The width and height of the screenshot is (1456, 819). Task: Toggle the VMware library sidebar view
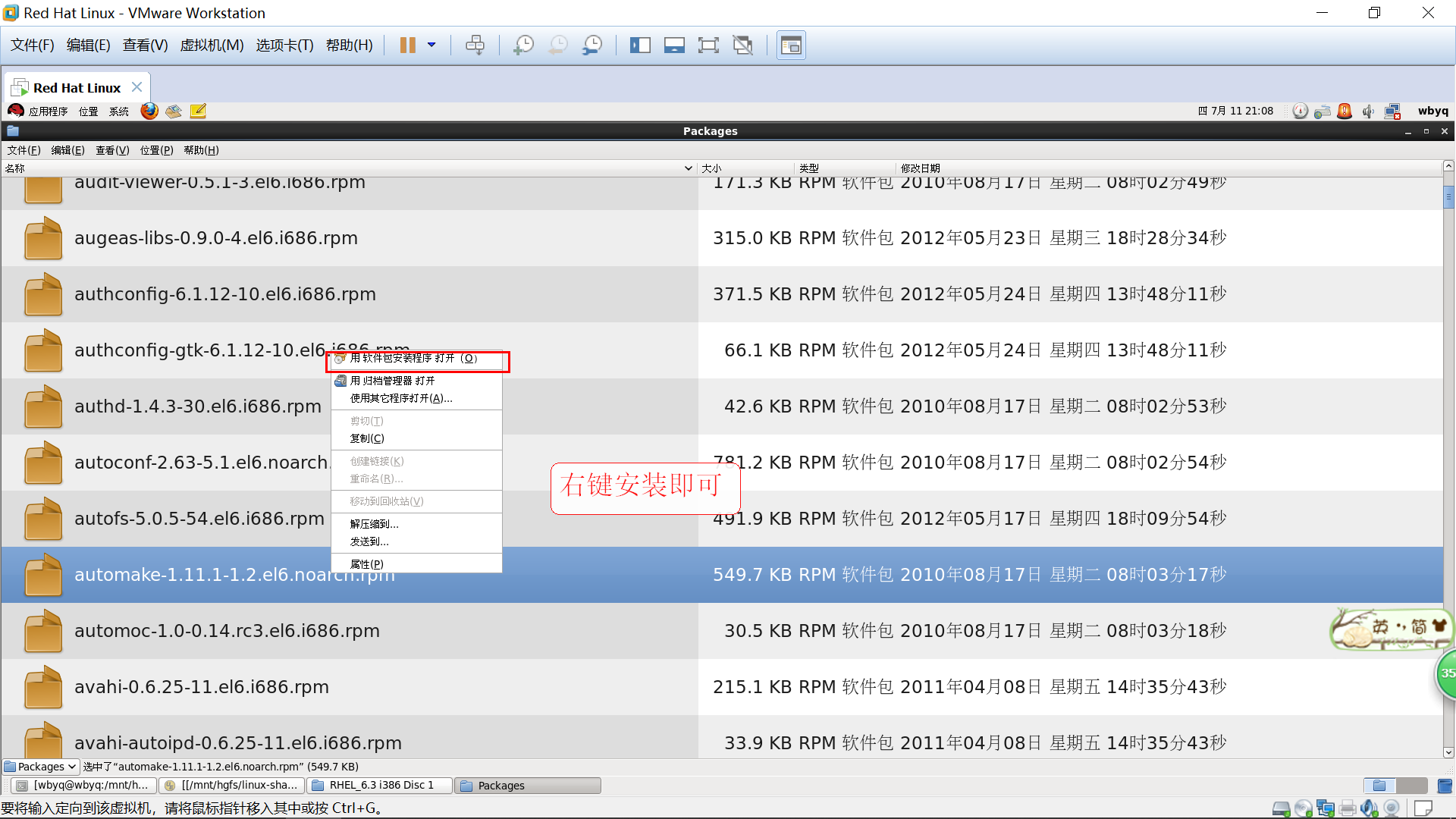[x=640, y=45]
